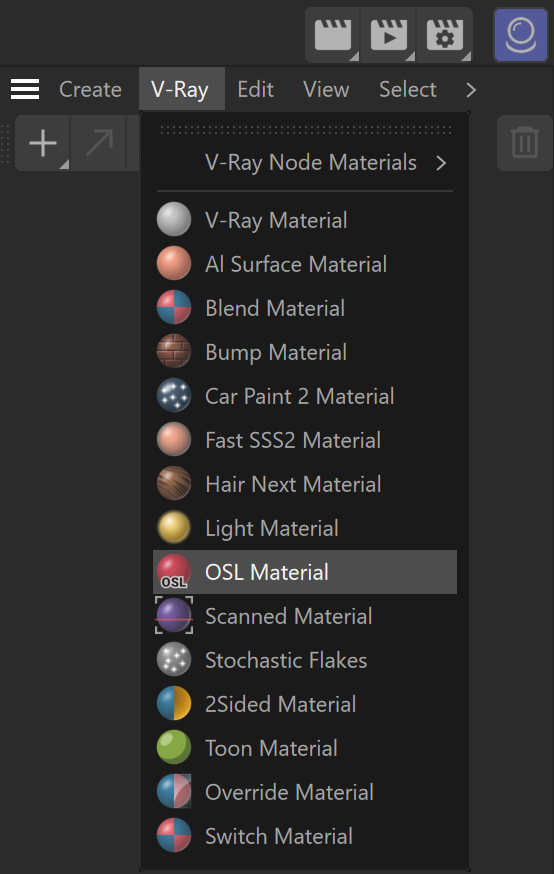Expand V-Ray Node Materials submenu

[x=305, y=163]
